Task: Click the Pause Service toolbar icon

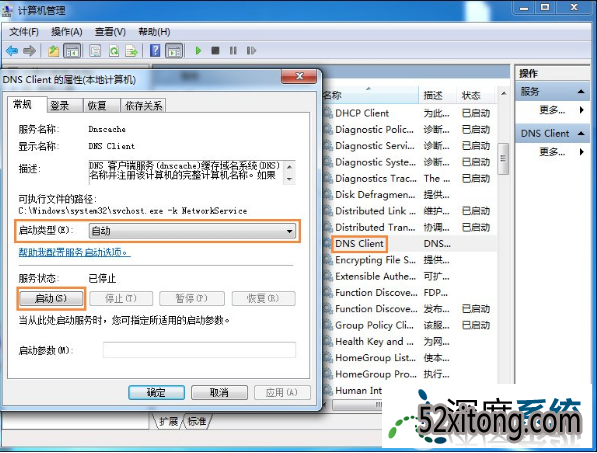Action: [233, 51]
